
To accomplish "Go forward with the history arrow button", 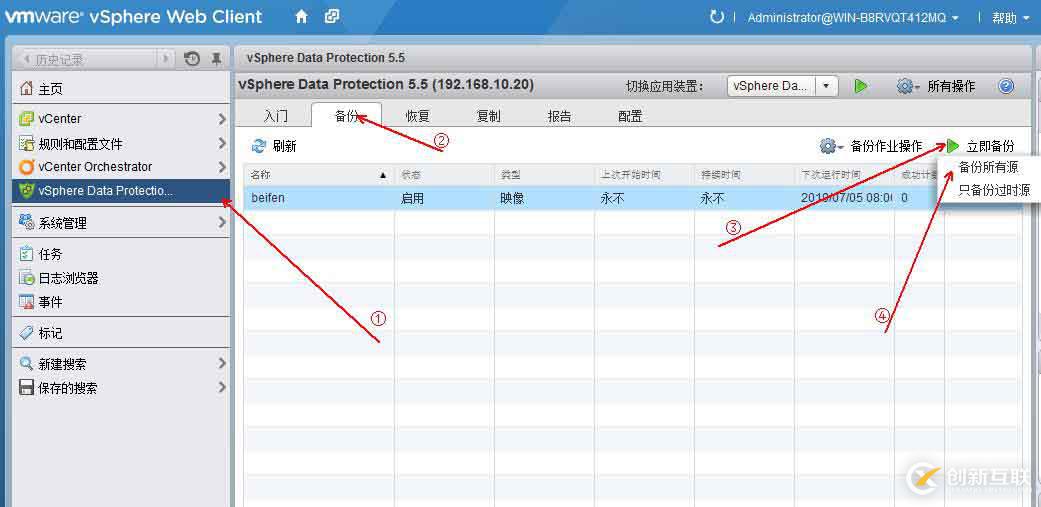I will point(166,60).
